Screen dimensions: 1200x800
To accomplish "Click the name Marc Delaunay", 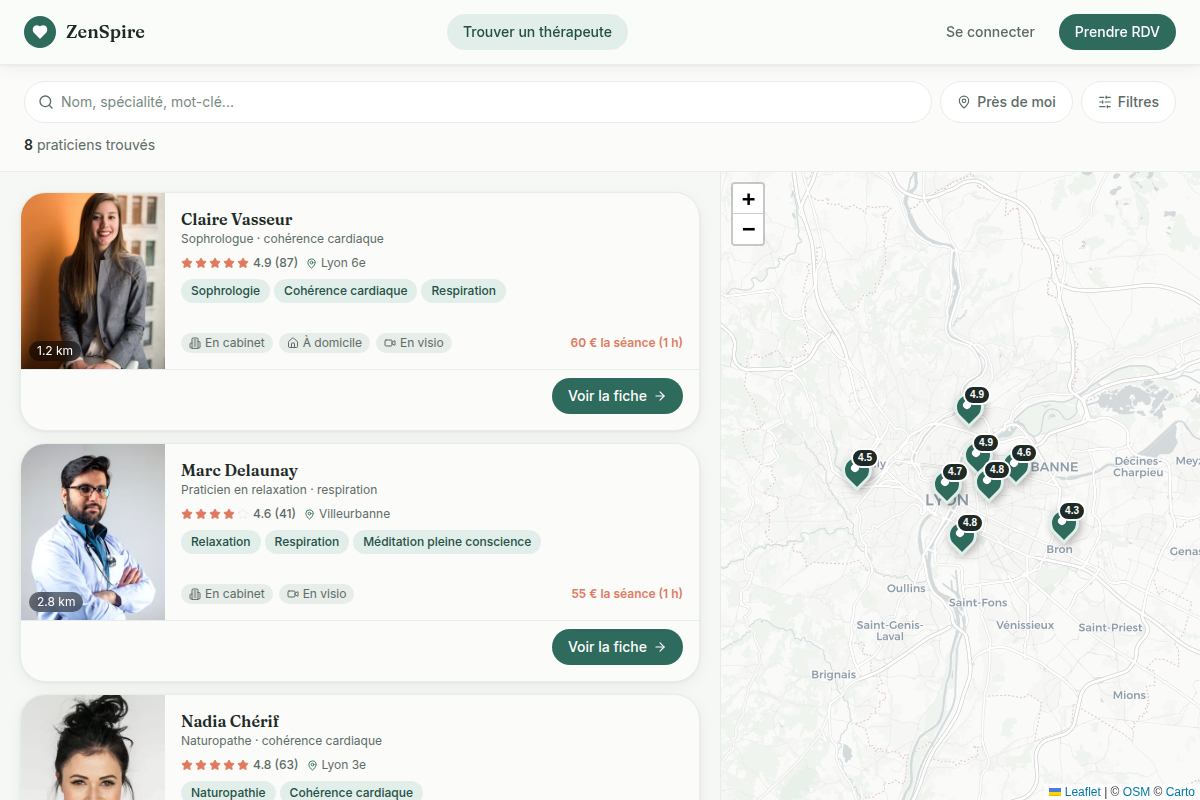I will click(x=239, y=470).
